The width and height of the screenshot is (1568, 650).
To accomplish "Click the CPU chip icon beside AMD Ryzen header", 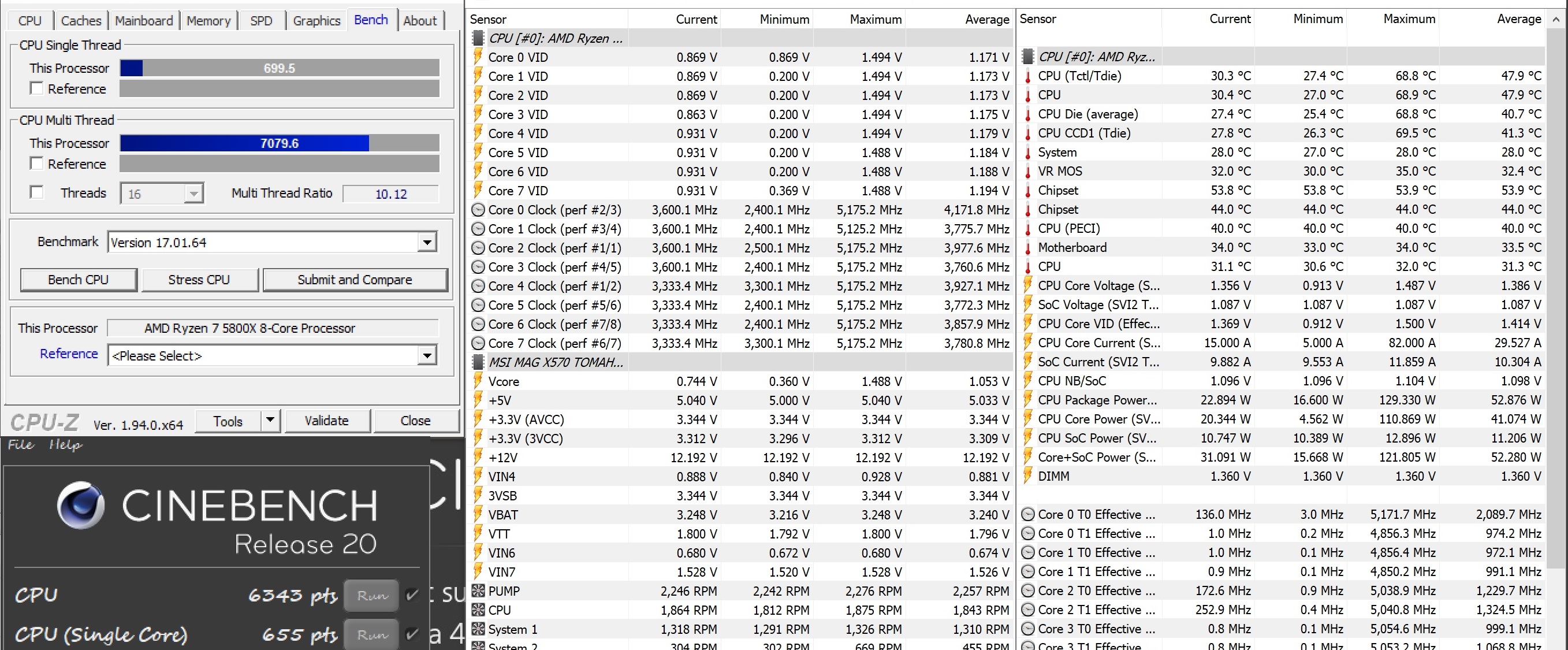I will 478,38.
